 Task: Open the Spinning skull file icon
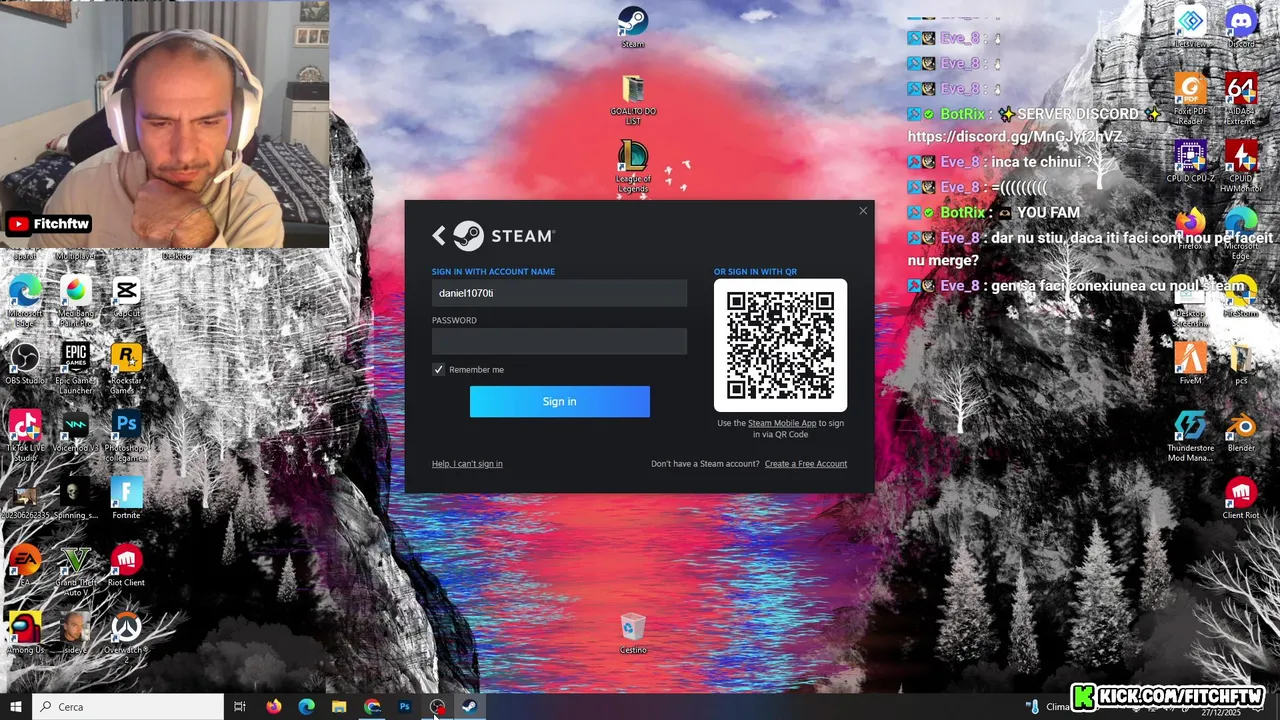click(x=76, y=498)
